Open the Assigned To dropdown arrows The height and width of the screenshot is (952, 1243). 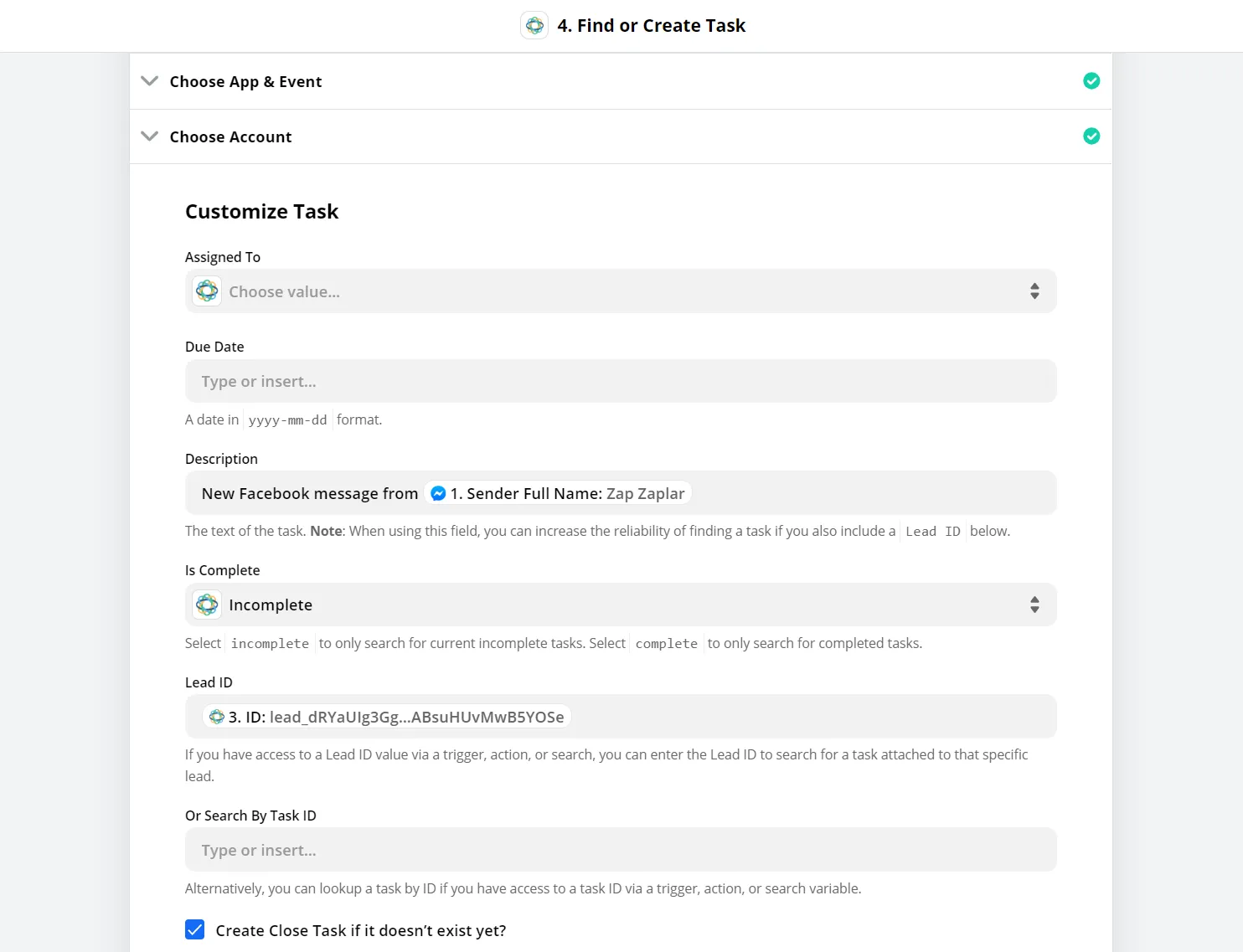click(x=1034, y=291)
